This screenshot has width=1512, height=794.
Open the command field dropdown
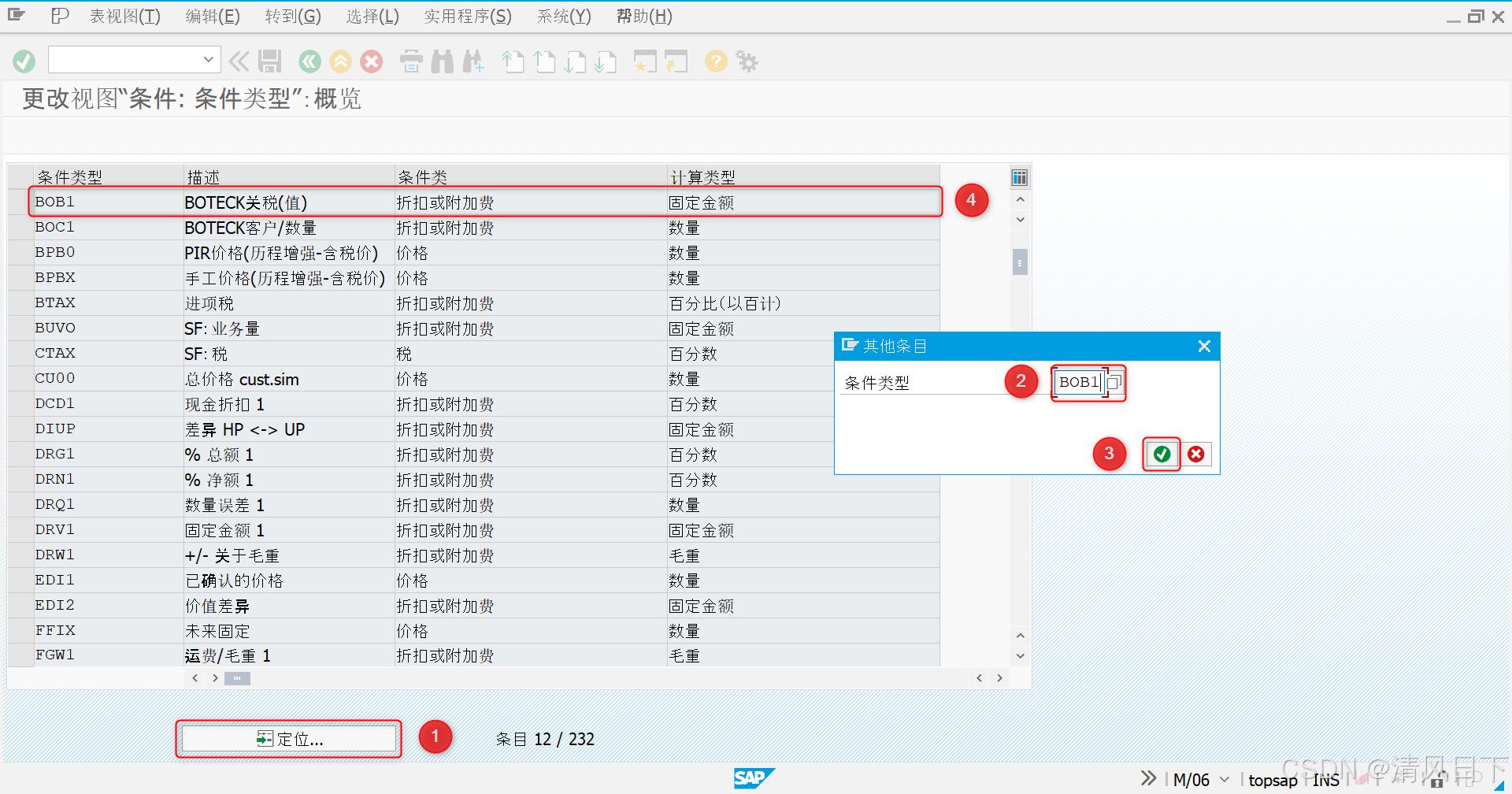208,59
